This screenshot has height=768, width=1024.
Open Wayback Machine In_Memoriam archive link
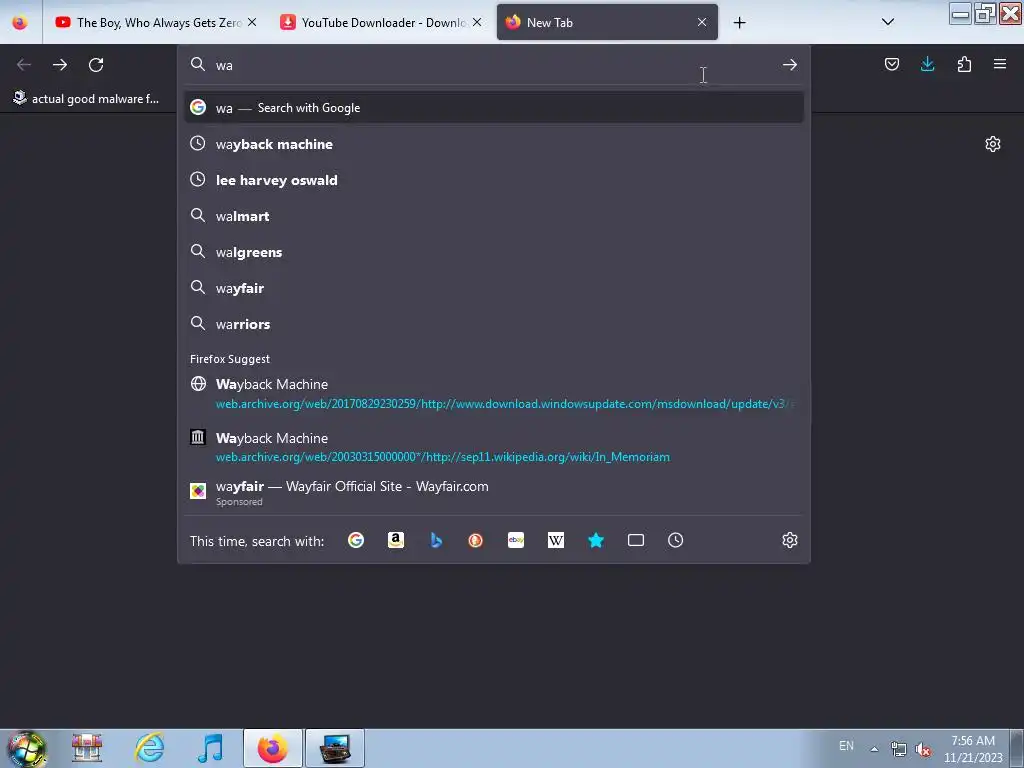[494, 447]
